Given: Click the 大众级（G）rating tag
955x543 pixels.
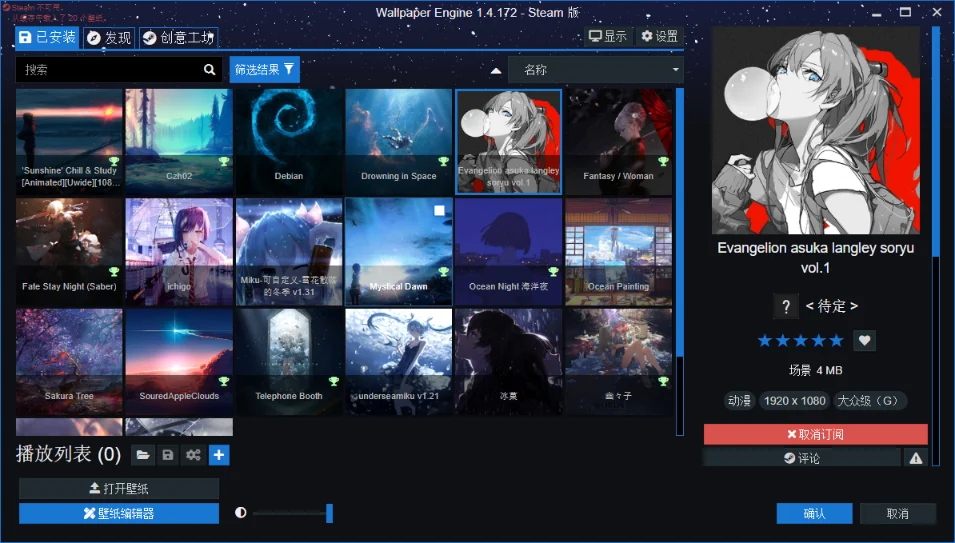Looking at the screenshot, I should click(870, 401).
